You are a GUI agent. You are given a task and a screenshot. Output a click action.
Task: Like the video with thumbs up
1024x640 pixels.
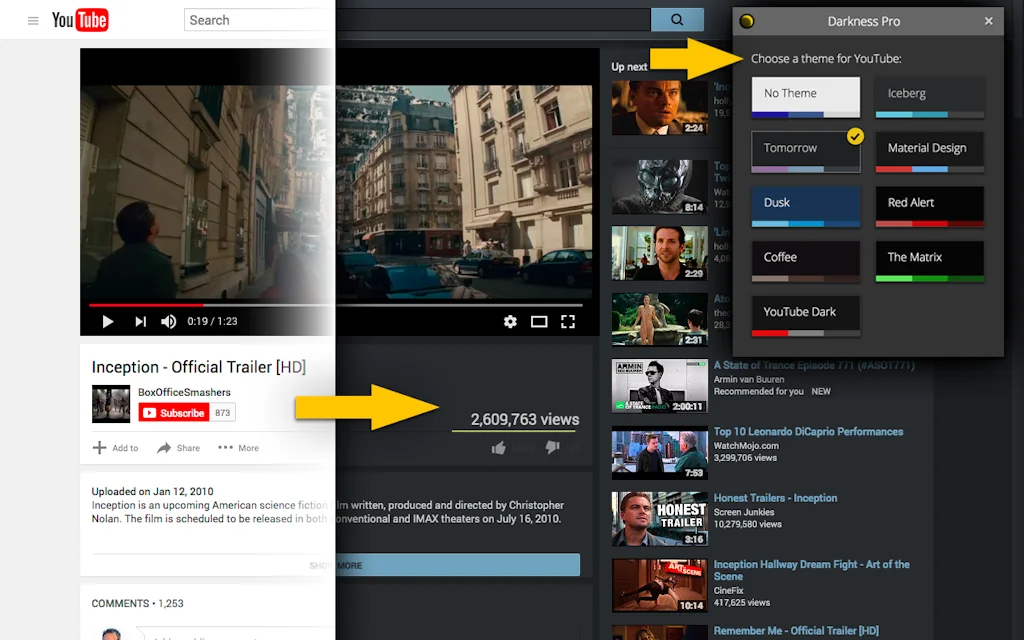[498, 448]
